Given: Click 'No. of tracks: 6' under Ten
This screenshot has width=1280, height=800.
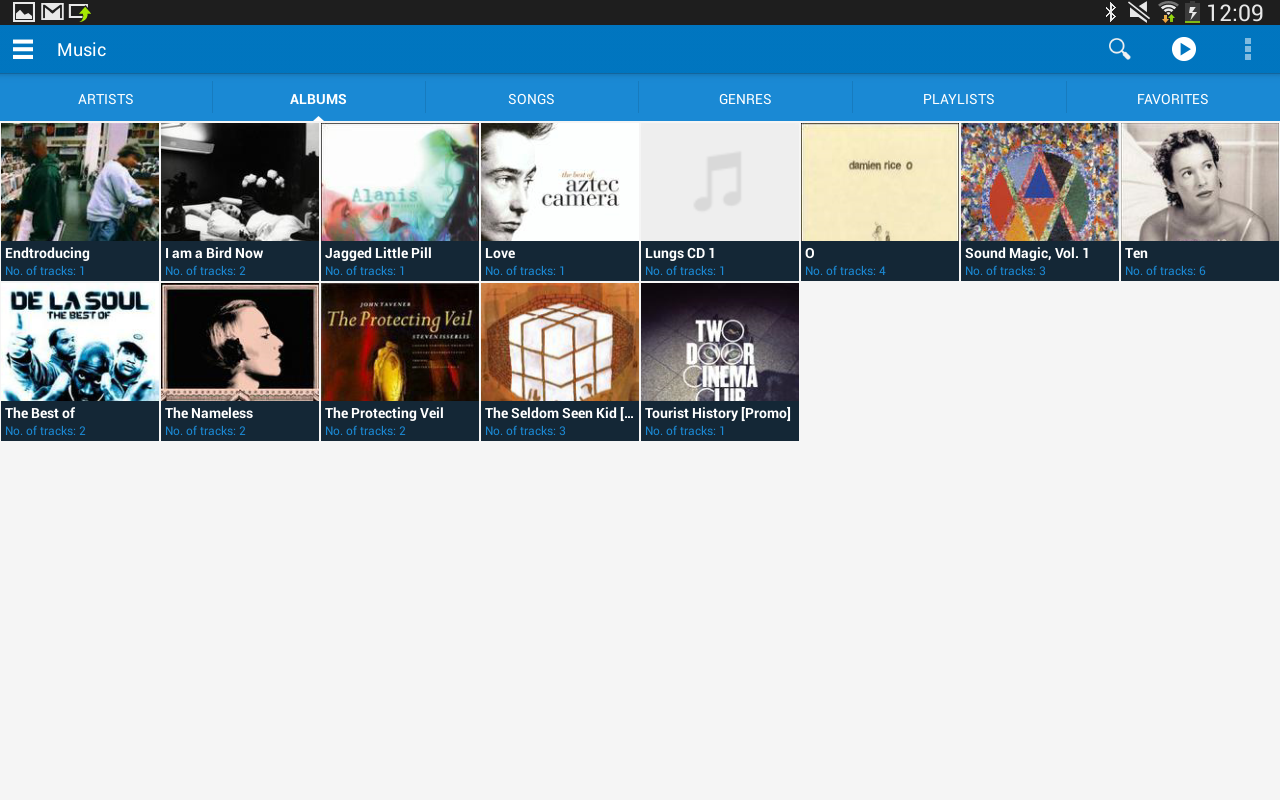Looking at the screenshot, I should [x=1165, y=271].
